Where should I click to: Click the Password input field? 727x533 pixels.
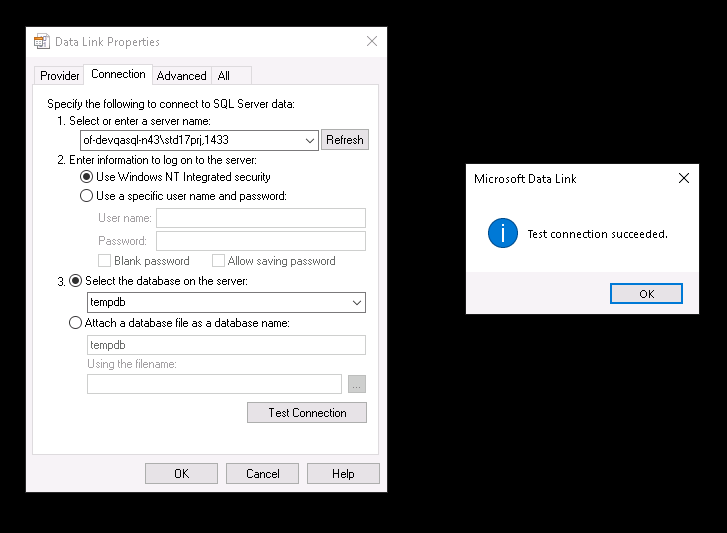pos(261,241)
